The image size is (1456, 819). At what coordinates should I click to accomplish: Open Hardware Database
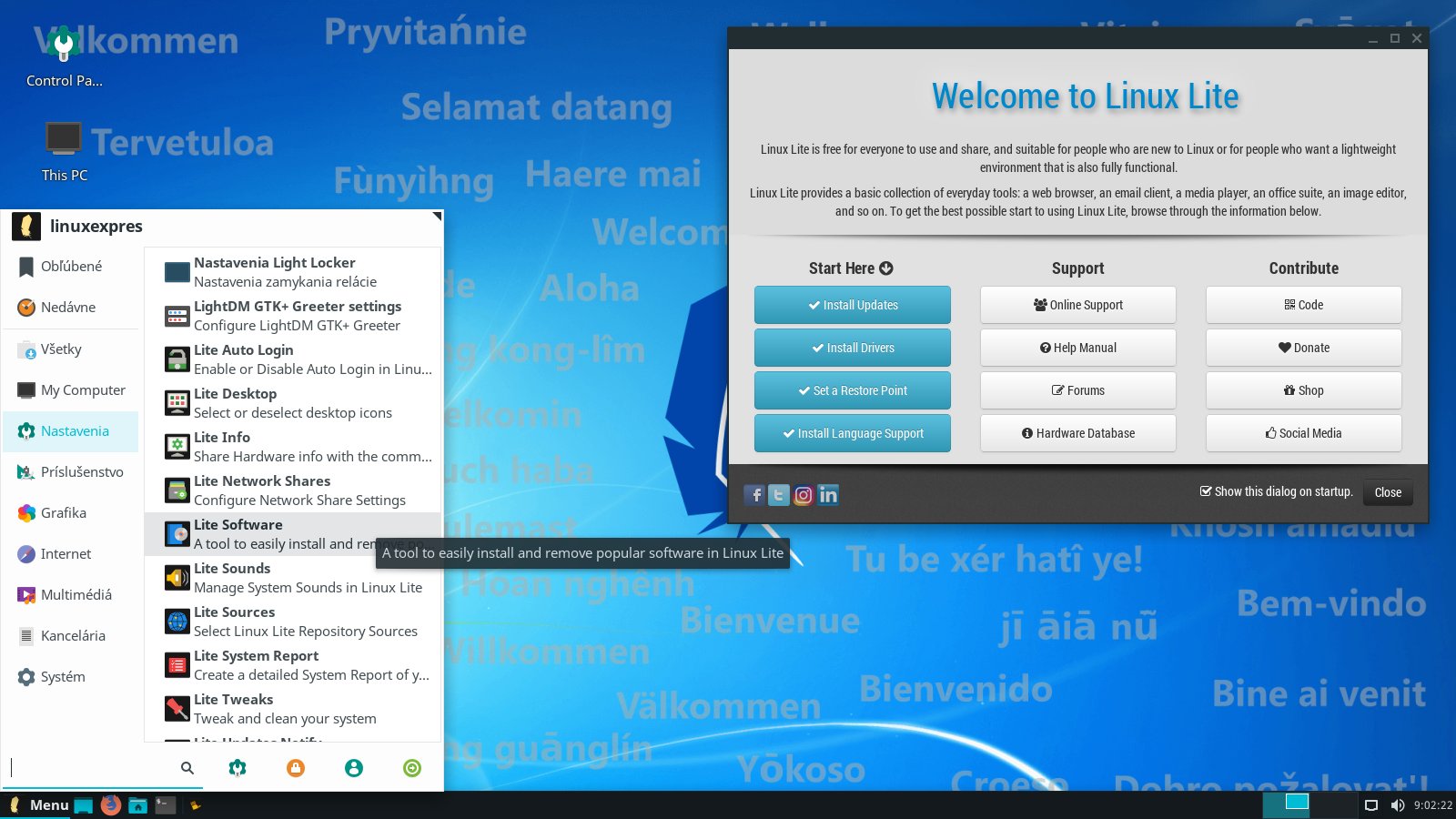pos(1078,433)
